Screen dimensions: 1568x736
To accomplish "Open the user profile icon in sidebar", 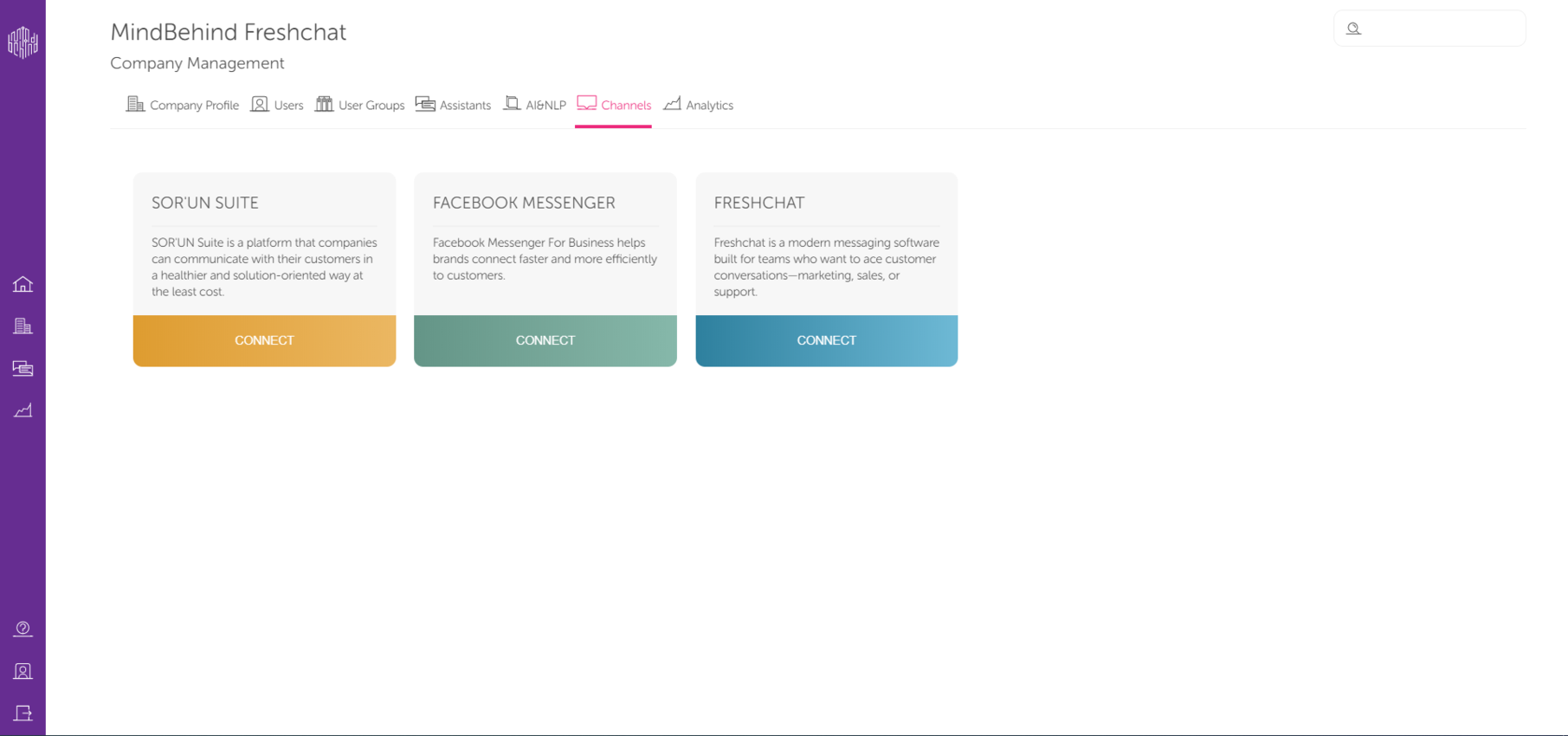I will [23, 671].
